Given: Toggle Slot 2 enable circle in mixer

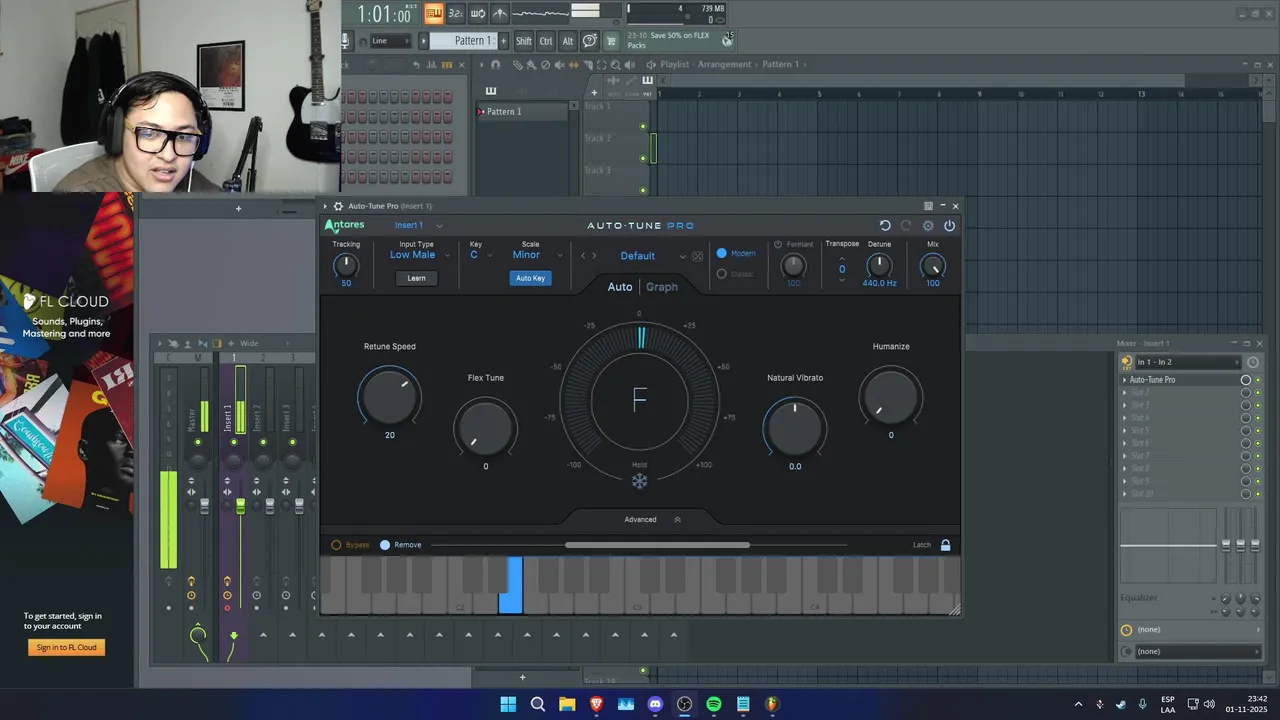Looking at the screenshot, I should (1246, 393).
